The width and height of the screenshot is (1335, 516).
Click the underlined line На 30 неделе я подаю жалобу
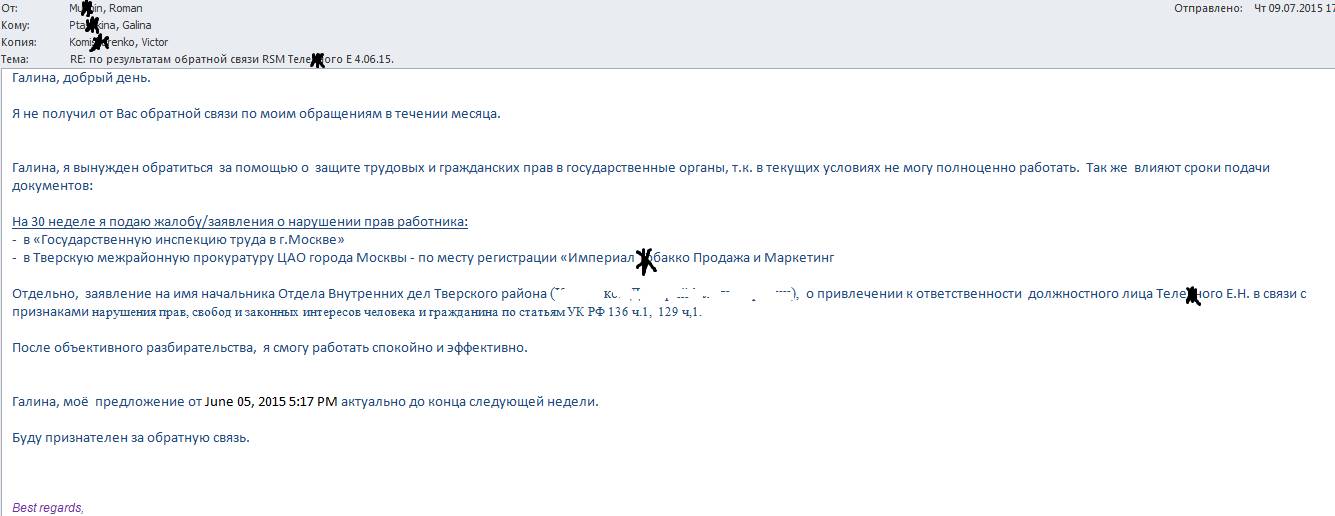click(239, 221)
